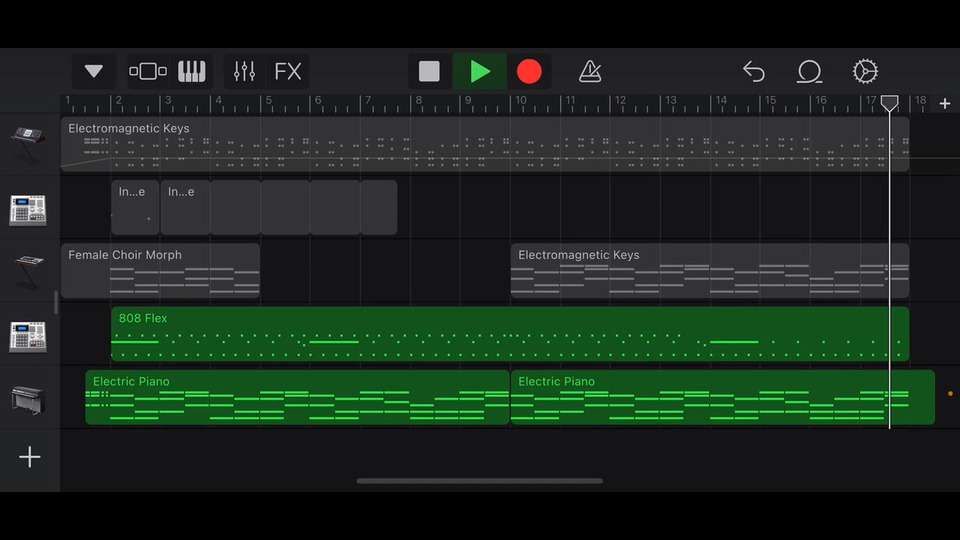Open the track controls mixer sliders

click(244, 71)
